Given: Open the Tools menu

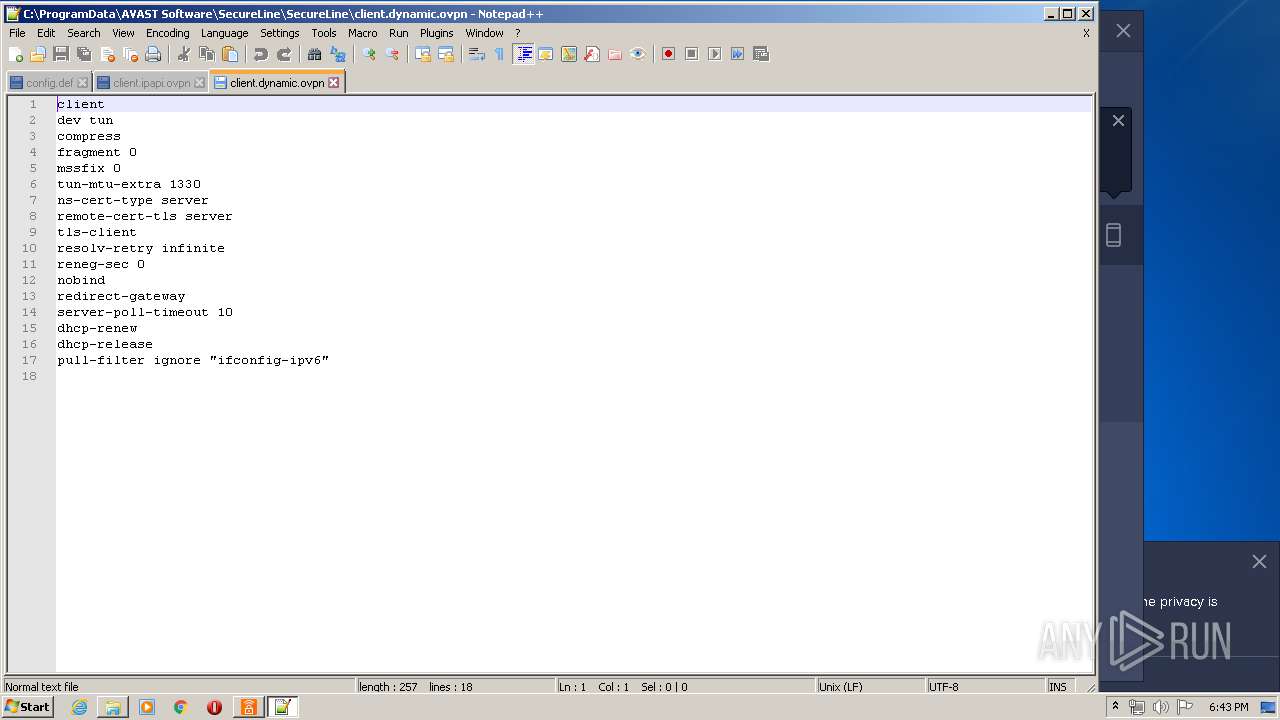Looking at the screenshot, I should pos(324,33).
